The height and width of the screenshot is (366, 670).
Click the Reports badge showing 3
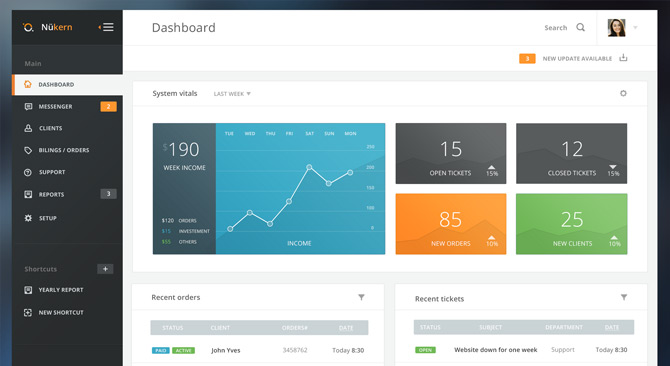click(x=109, y=194)
